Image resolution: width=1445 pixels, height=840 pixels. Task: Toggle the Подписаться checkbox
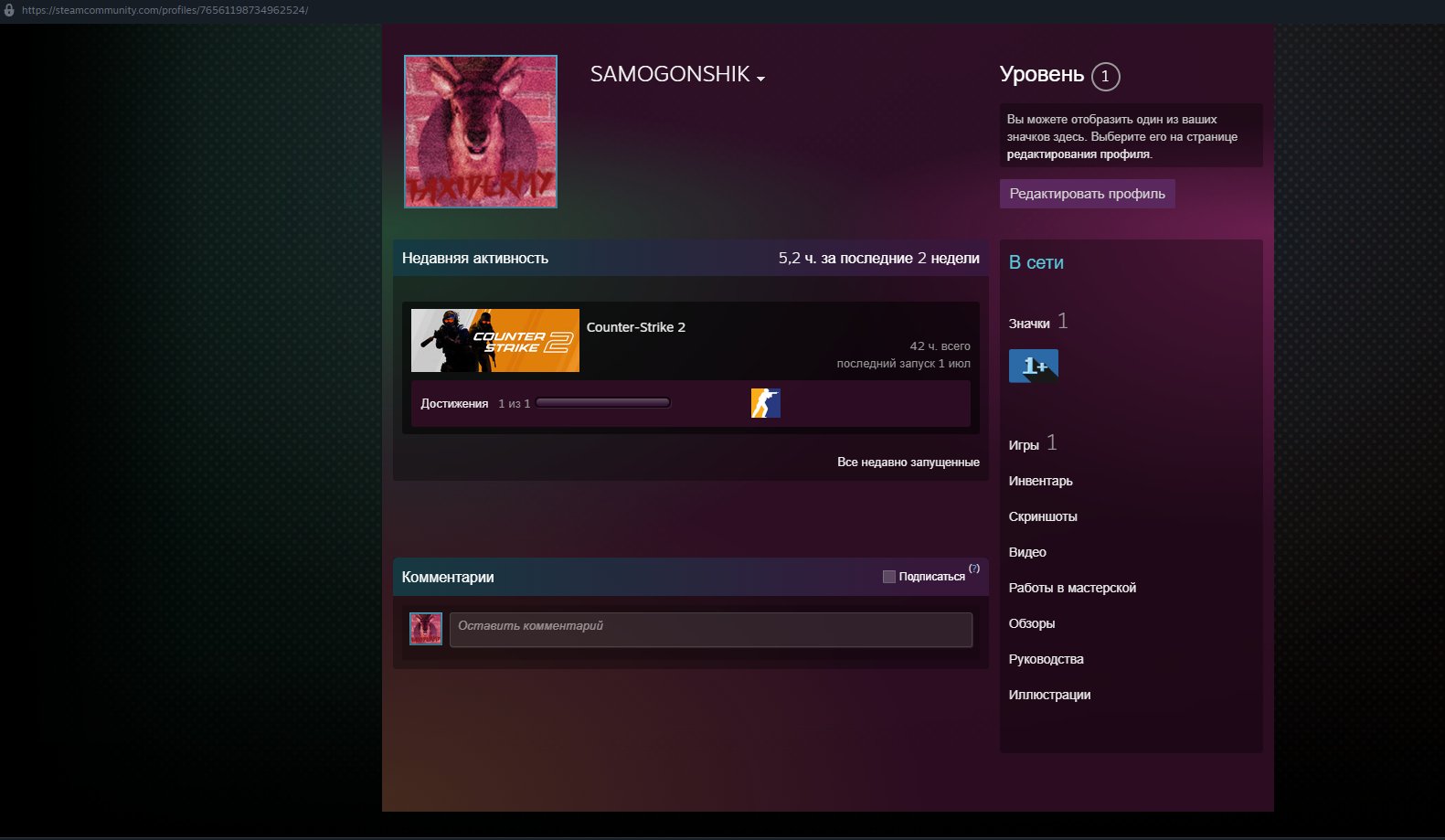[889, 577]
